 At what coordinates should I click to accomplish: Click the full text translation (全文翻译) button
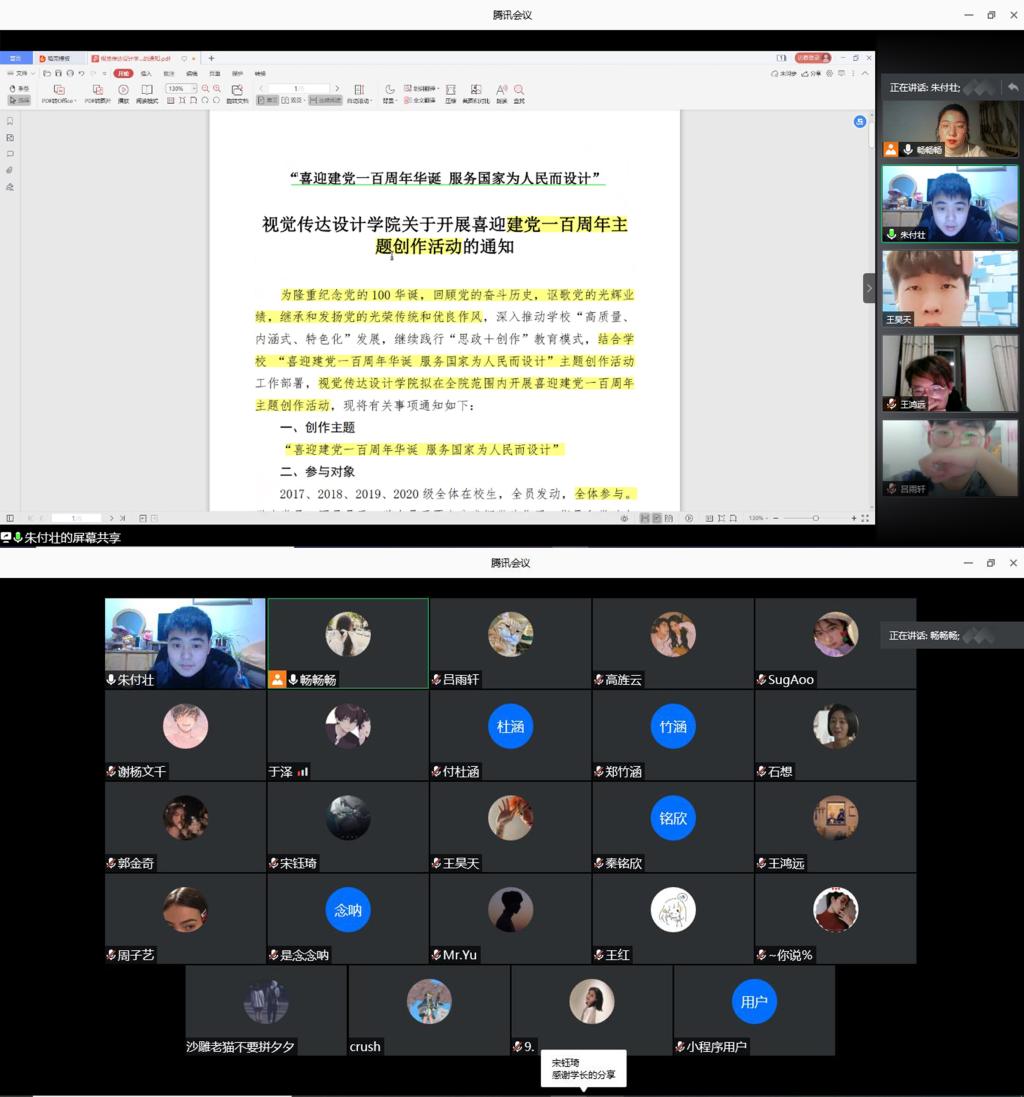click(x=420, y=100)
